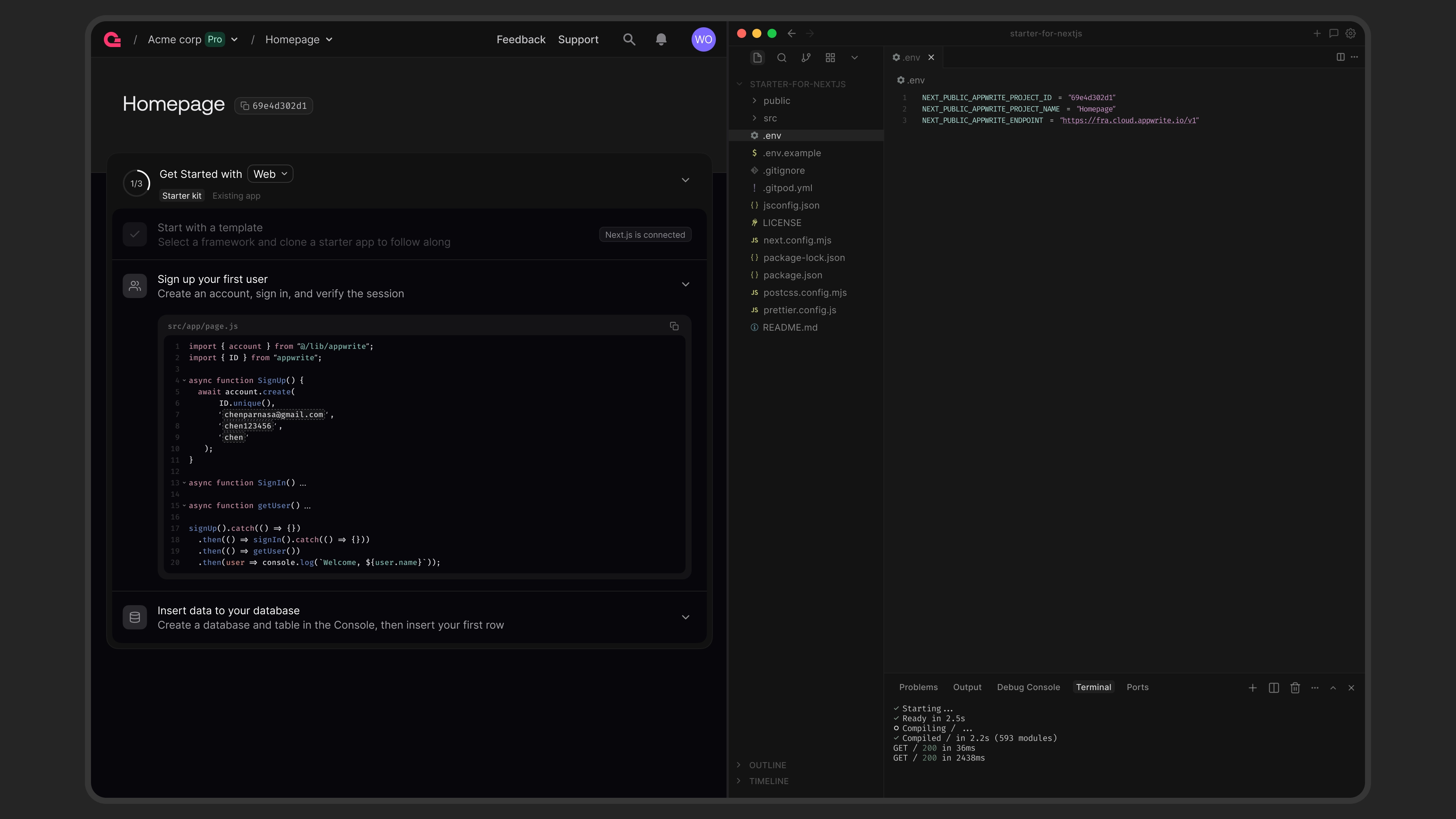Screen dimensions: 1456x819
Task: Open the Explorer files view icon
Action: coord(758,58)
